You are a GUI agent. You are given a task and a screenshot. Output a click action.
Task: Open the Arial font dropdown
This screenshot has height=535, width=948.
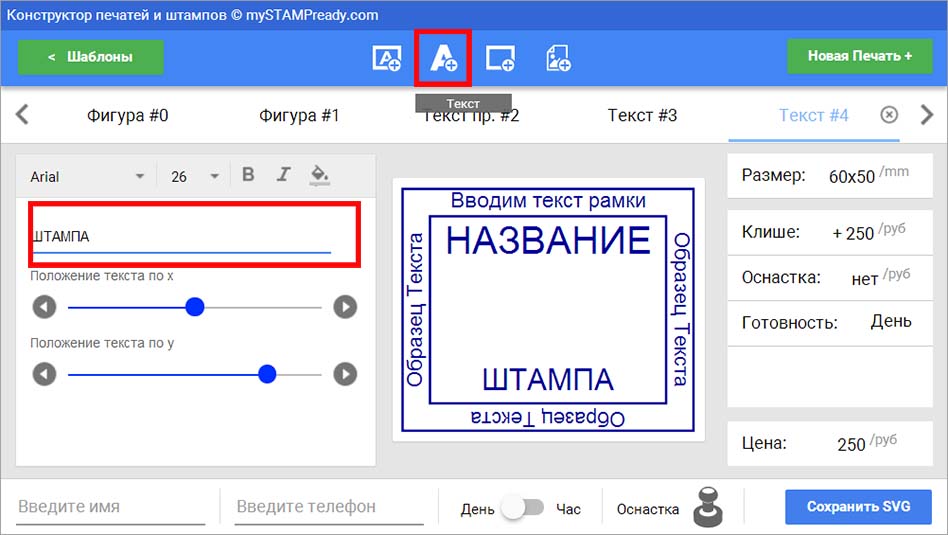coord(87,177)
